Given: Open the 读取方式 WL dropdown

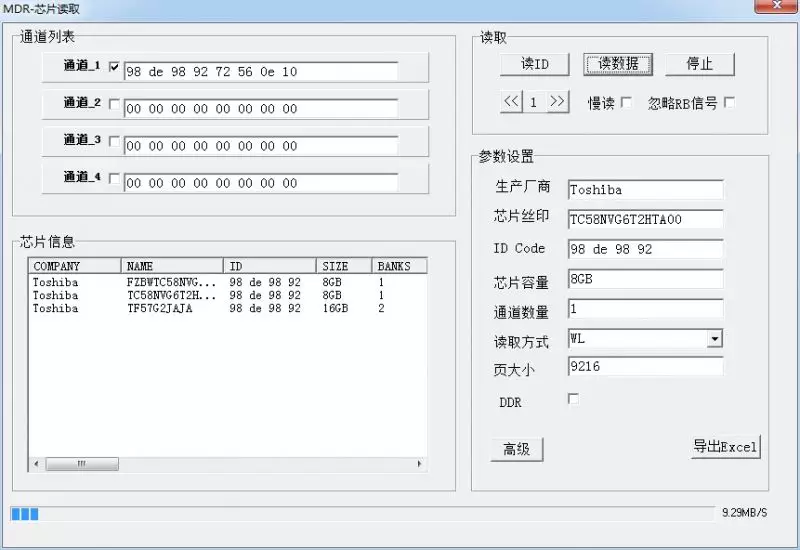Looking at the screenshot, I should point(714,339).
